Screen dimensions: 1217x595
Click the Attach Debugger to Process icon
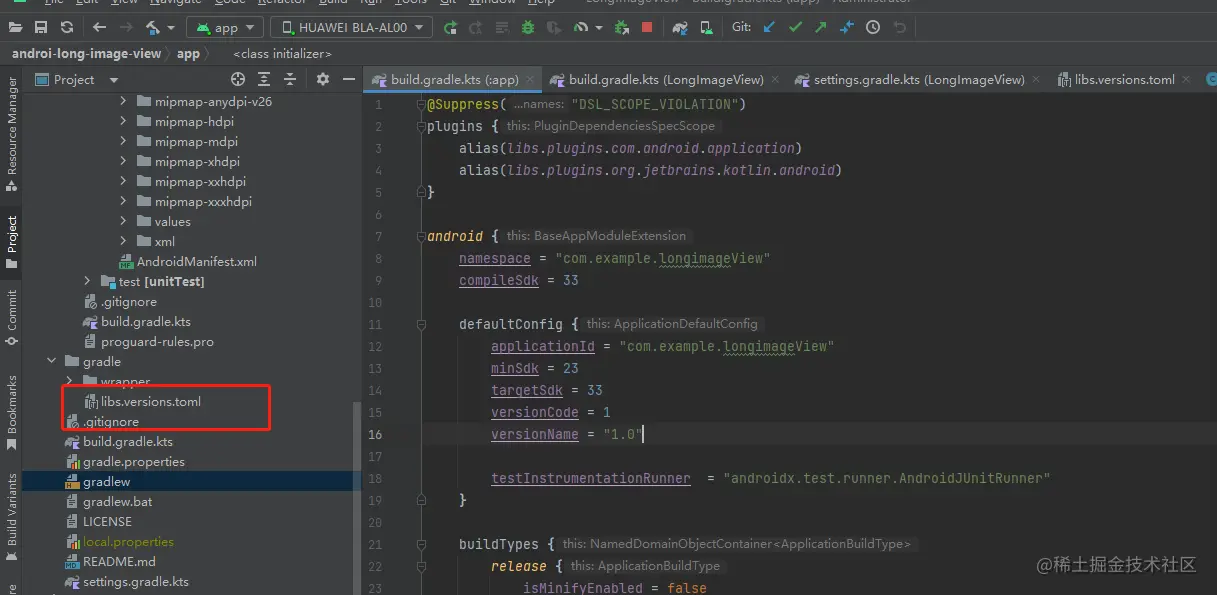point(622,28)
